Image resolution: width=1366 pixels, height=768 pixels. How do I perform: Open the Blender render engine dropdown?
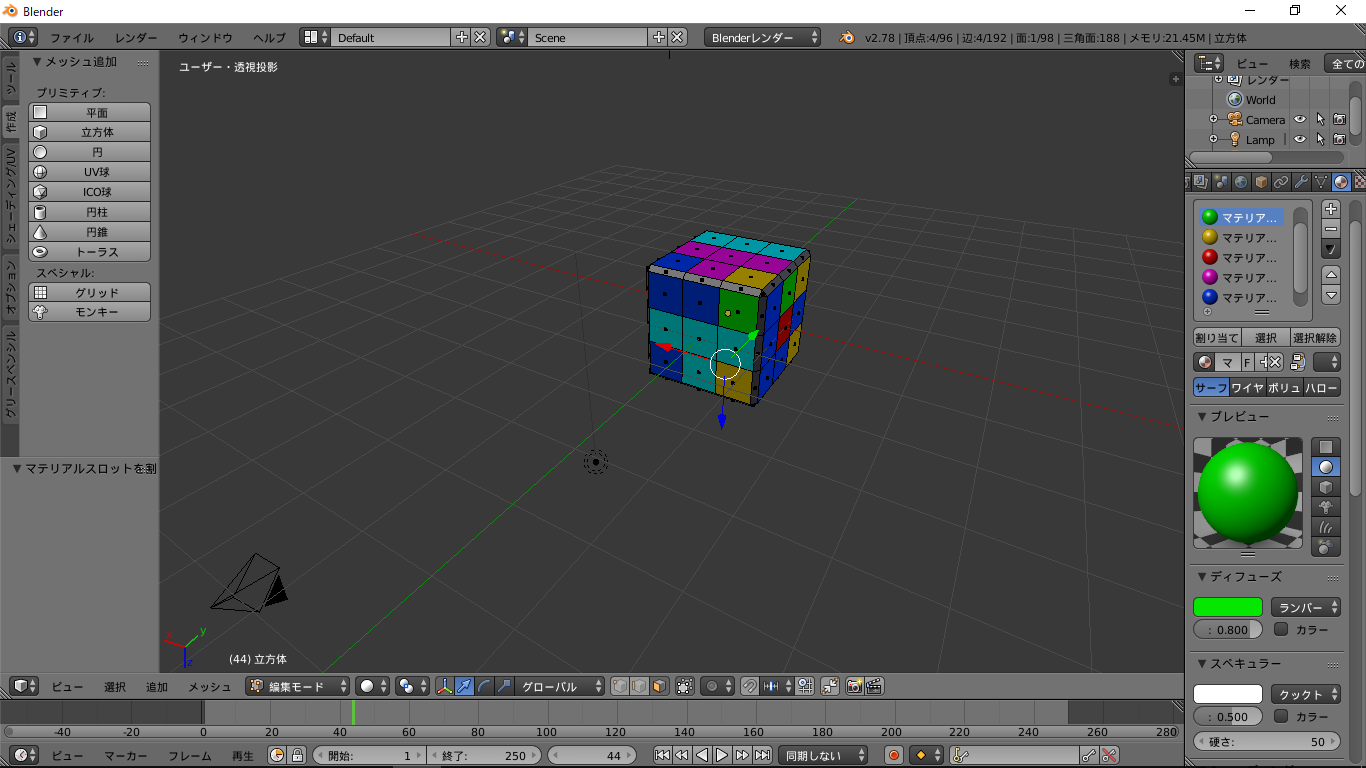pos(763,38)
